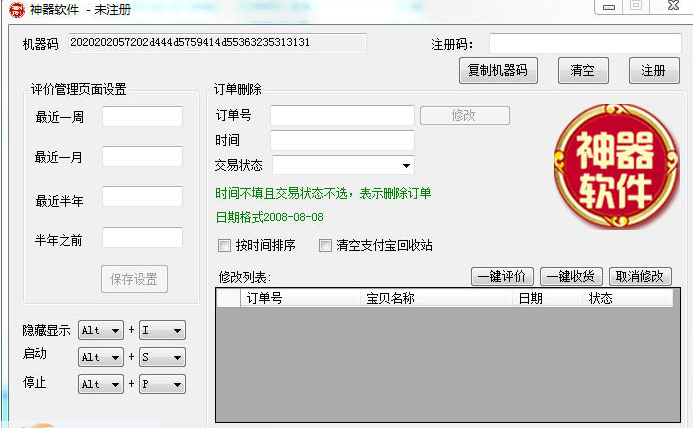Viewport: 693px width, 428px height.
Task: Open the 隐藏显示 key dropdown showing I
Action: coord(162,330)
